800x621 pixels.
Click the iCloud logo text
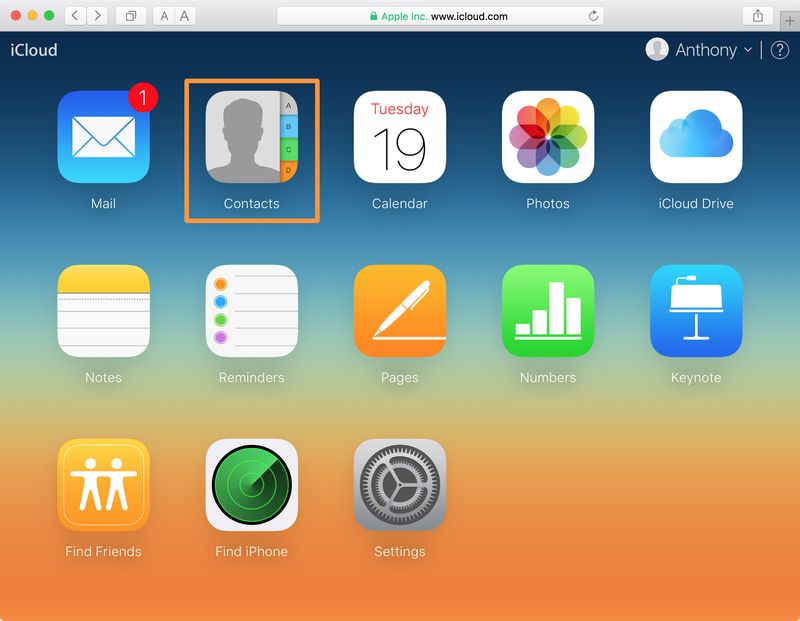coord(34,50)
